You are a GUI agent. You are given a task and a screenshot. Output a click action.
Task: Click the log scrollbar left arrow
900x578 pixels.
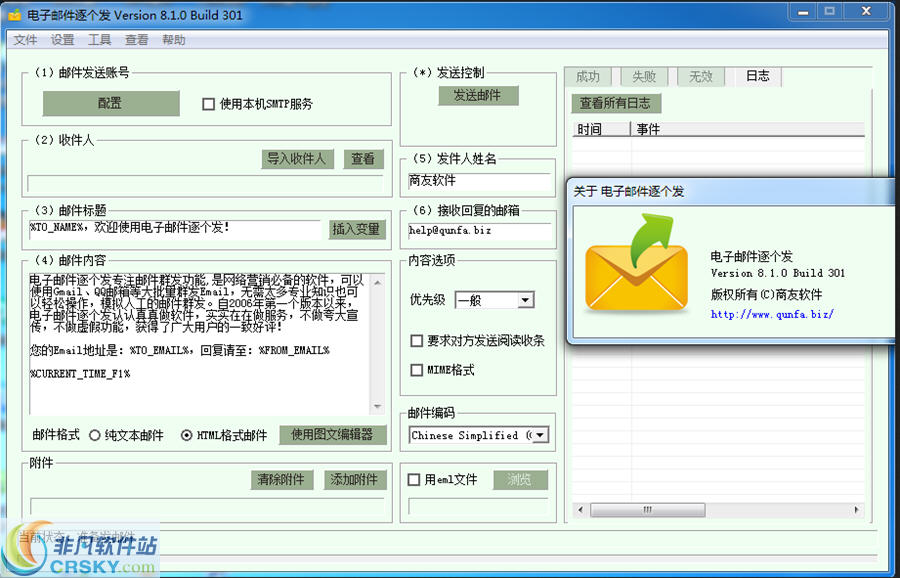click(x=580, y=510)
